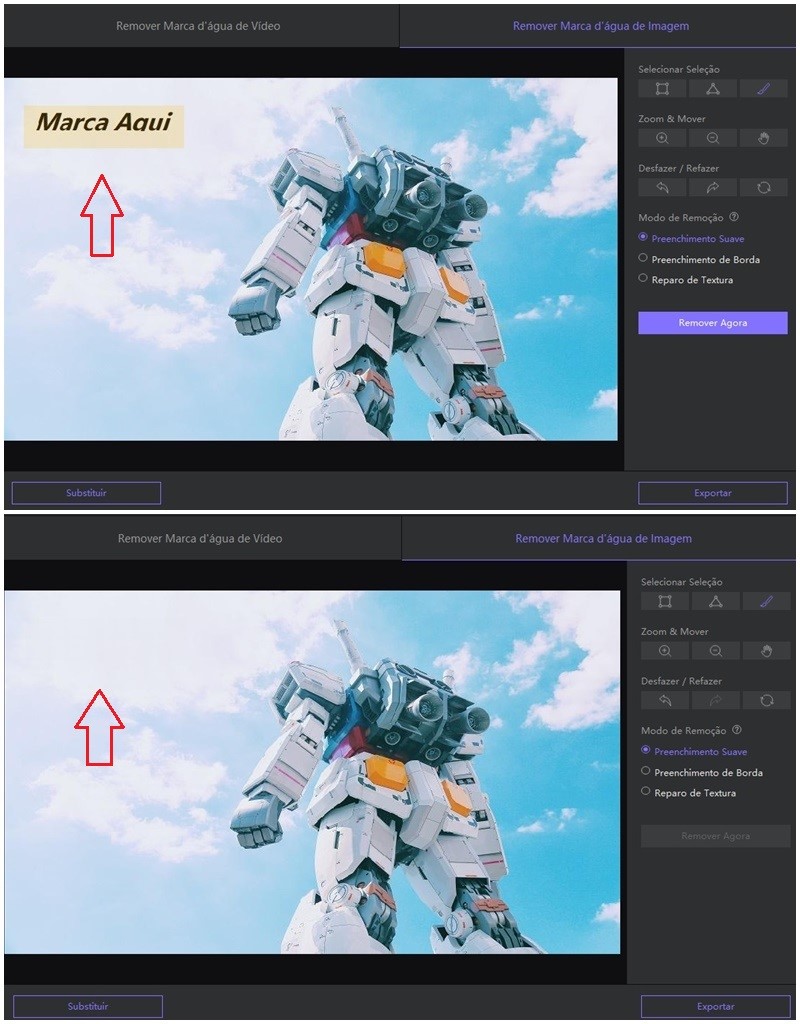The height and width of the screenshot is (1024, 800).
Task: Open Remover Marca d'água de Vídeo tab, top window
Action: (x=201, y=26)
